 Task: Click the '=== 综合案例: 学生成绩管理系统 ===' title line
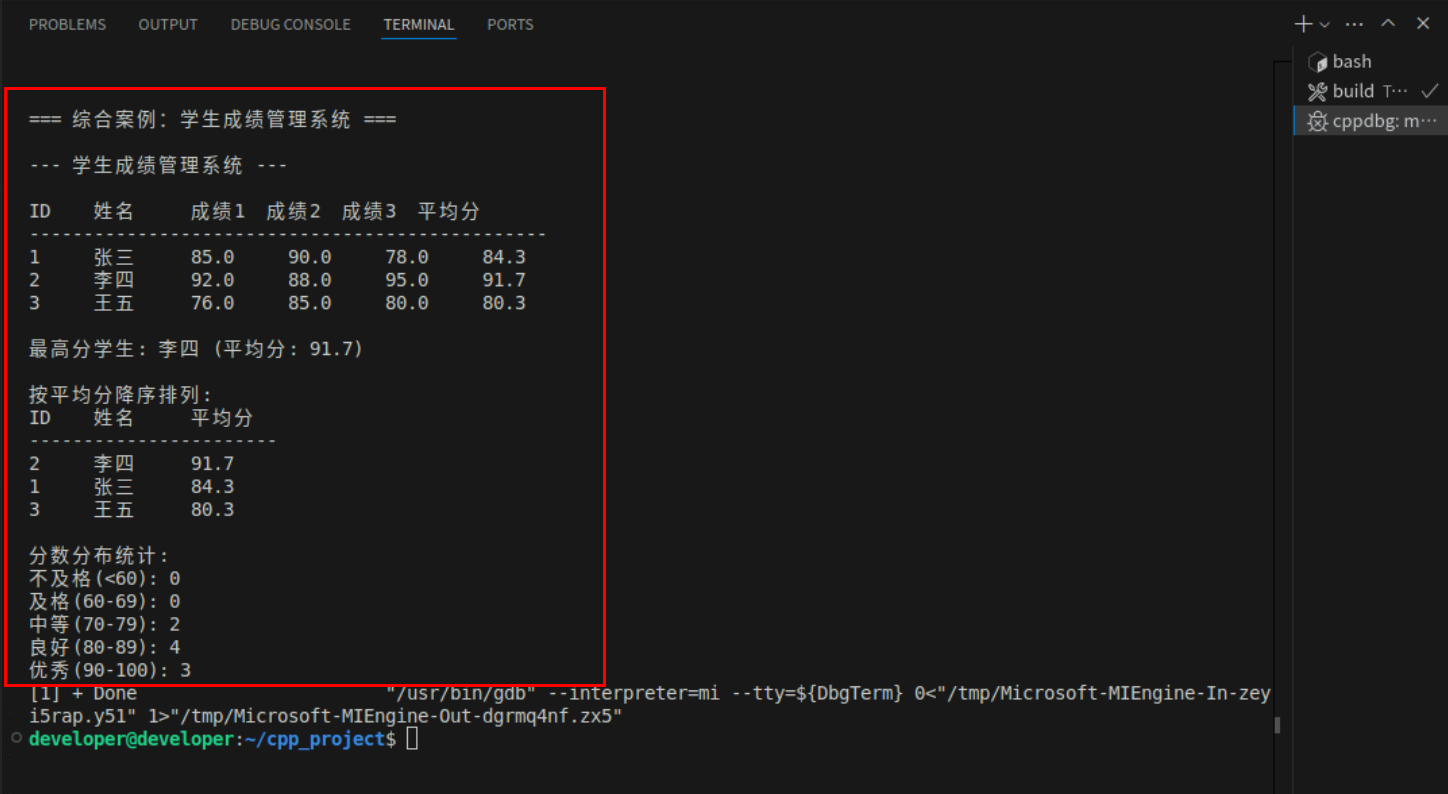[212, 120]
